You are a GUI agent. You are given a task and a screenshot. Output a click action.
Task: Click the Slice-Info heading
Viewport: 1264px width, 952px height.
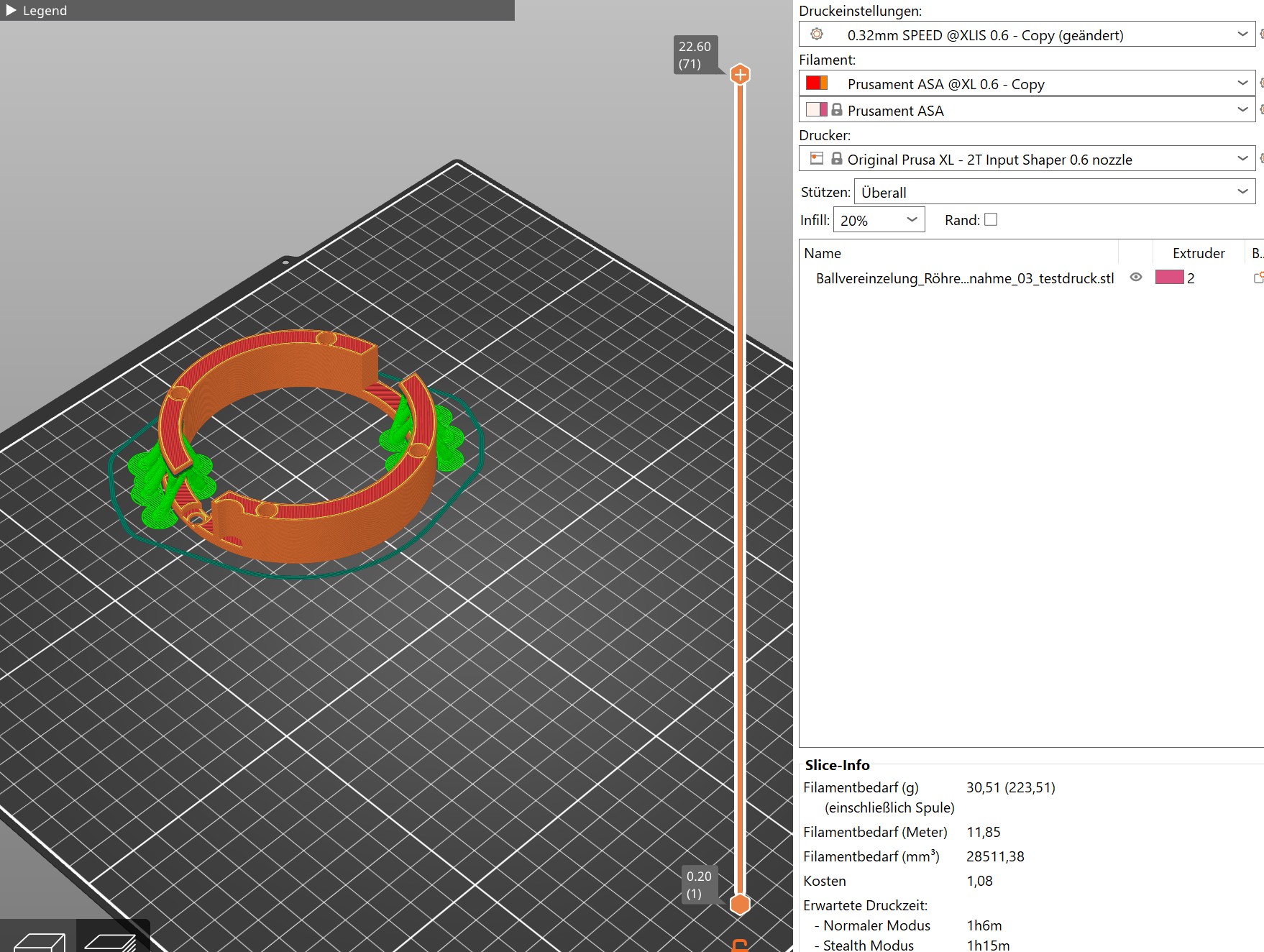tap(837, 765)
